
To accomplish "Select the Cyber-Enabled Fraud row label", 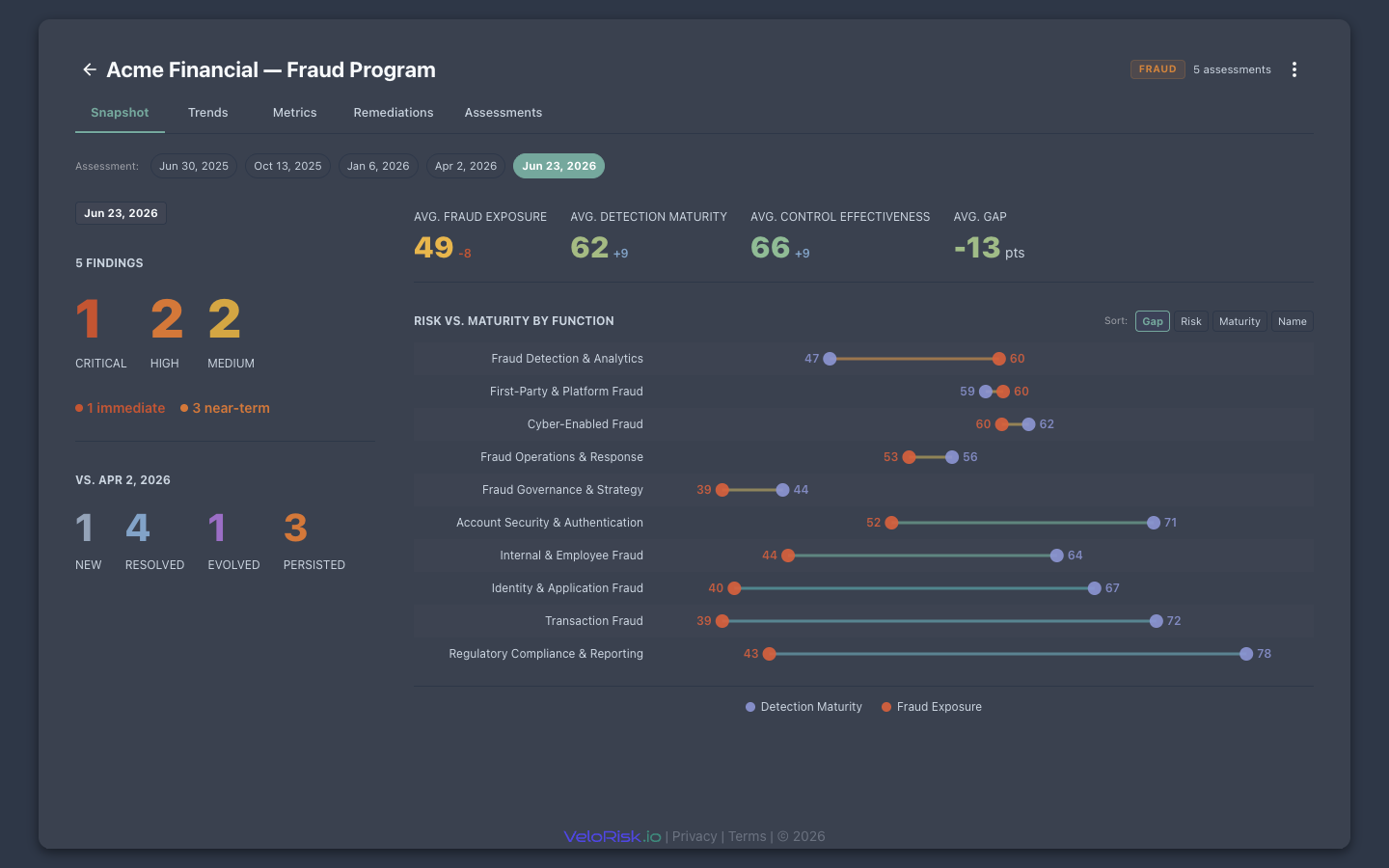I will (586, 424).
